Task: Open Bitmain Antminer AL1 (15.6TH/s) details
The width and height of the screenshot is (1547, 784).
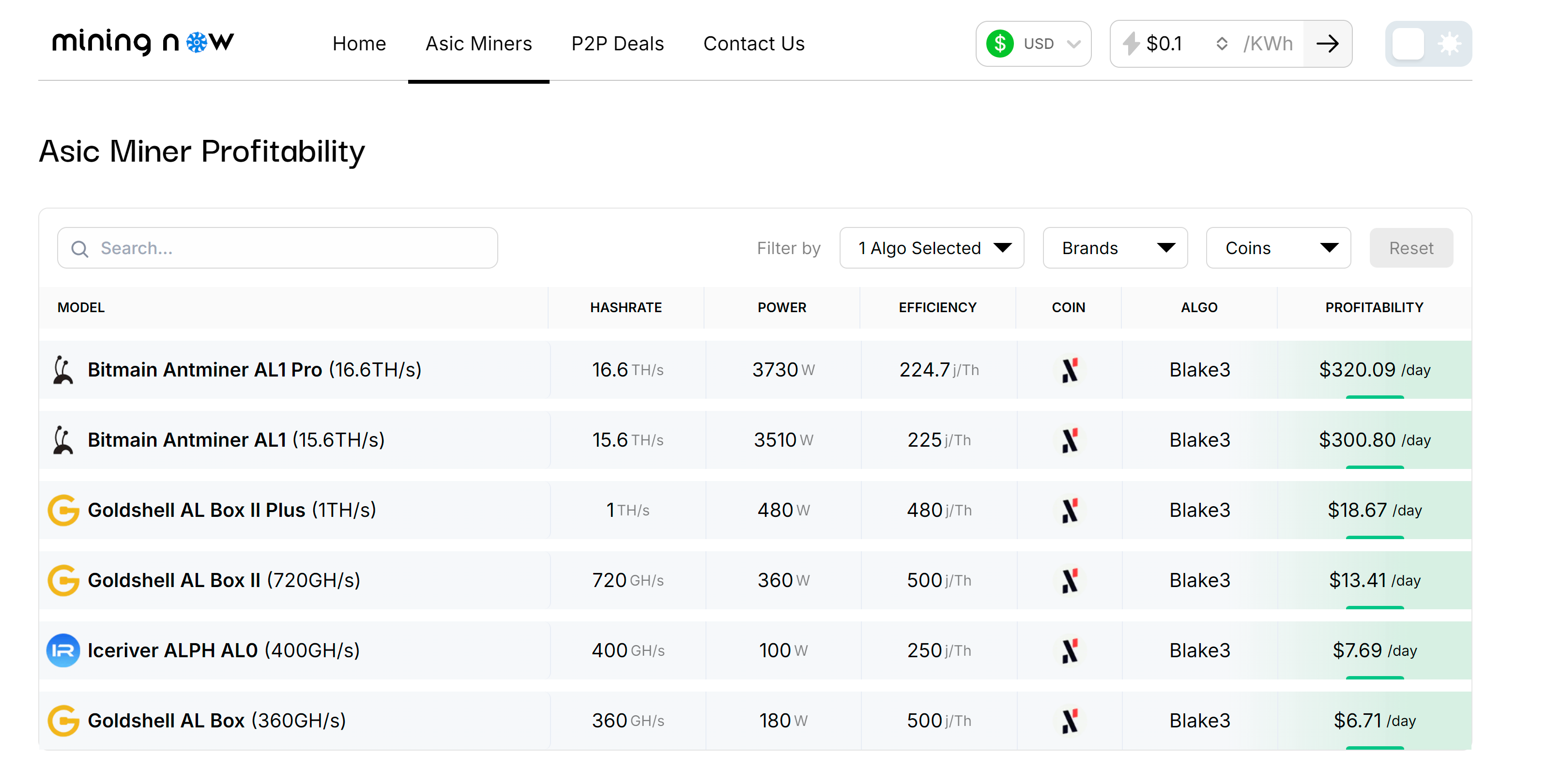Action: coord(236,440)
